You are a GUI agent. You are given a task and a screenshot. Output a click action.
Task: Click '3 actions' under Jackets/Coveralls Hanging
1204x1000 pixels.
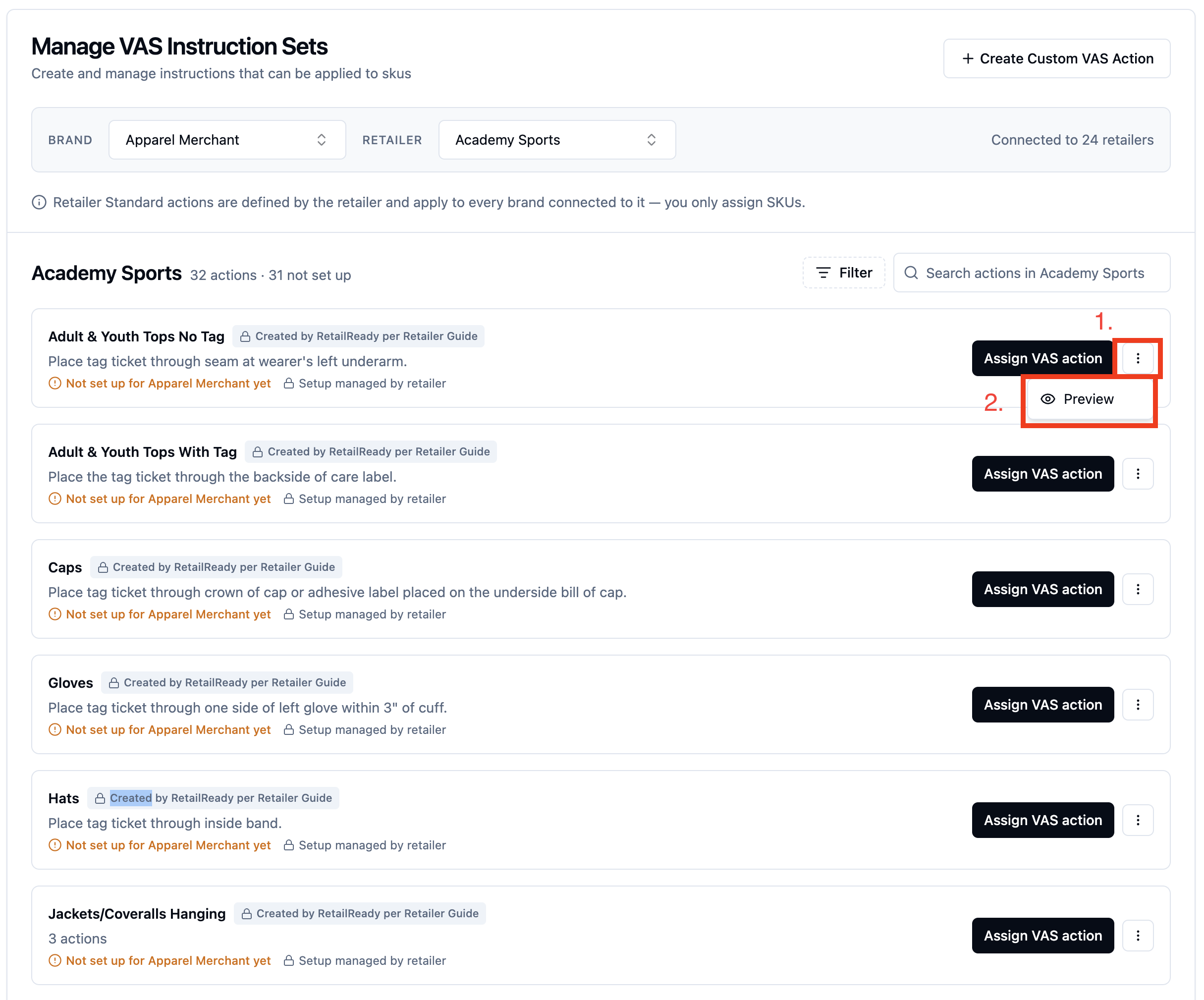coord(77,939)
